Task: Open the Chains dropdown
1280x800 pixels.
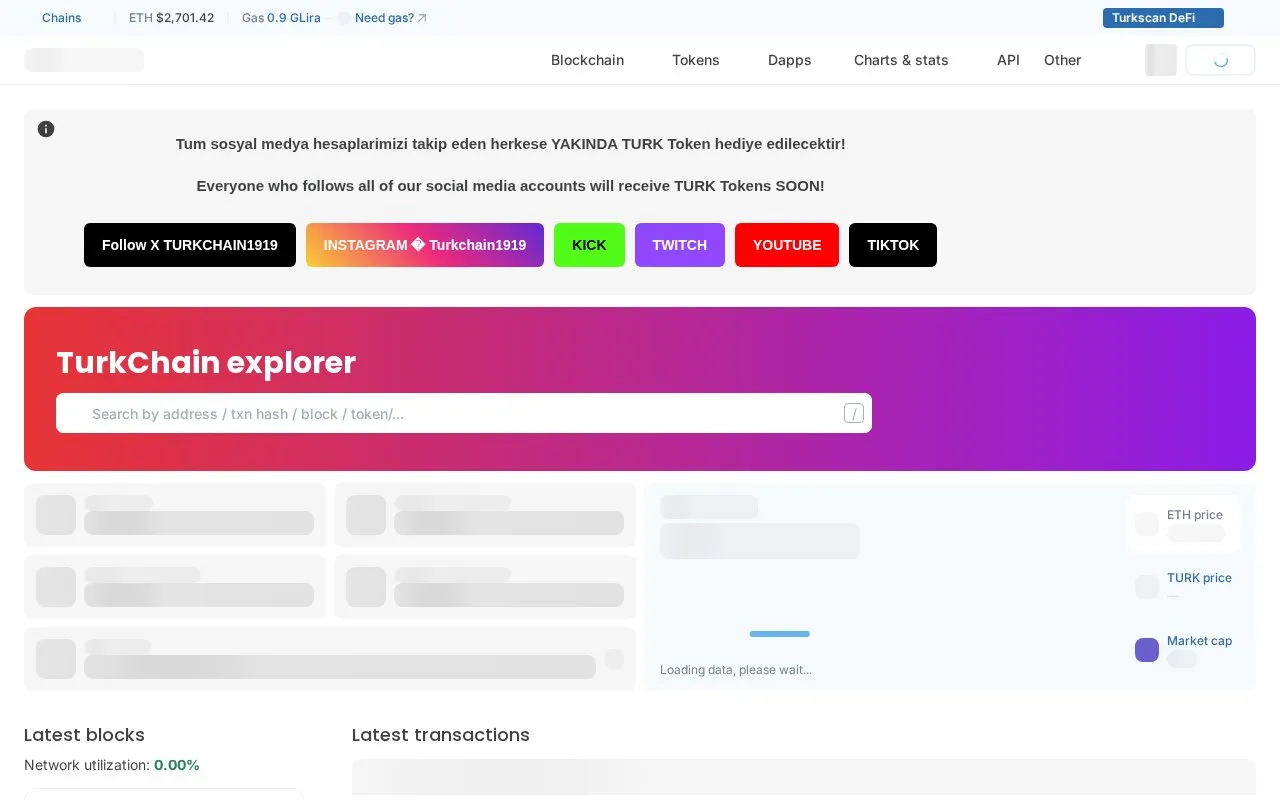Action: pyautogui.click(x=62, y=18)
